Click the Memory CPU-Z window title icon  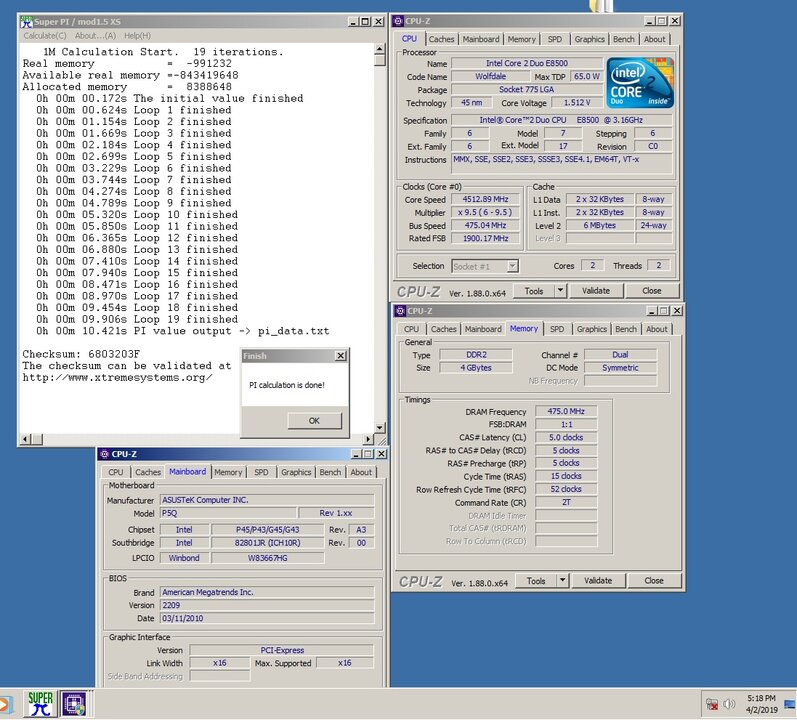point(401,311)
